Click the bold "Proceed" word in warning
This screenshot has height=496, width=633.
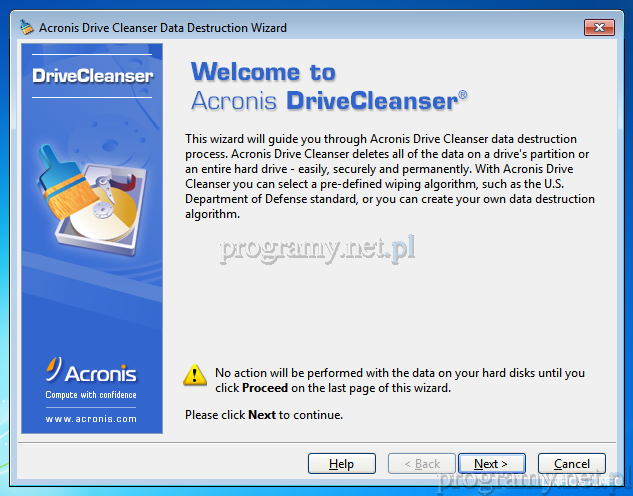(264, 388)
